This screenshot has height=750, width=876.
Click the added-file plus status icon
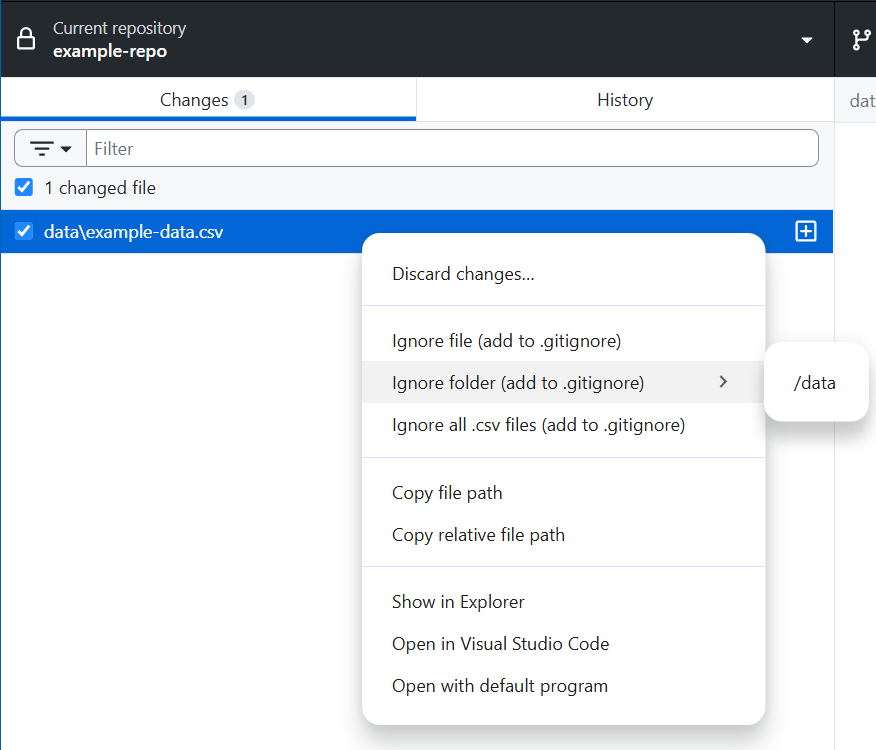click(805, 231)
